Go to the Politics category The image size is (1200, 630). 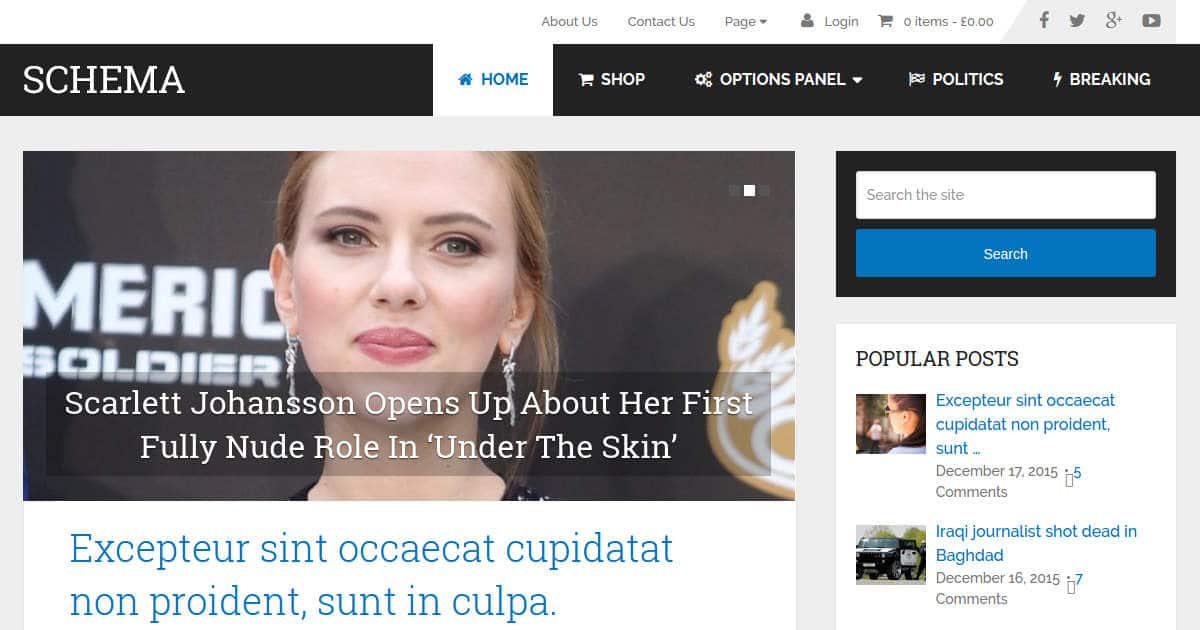coord(956,80)
